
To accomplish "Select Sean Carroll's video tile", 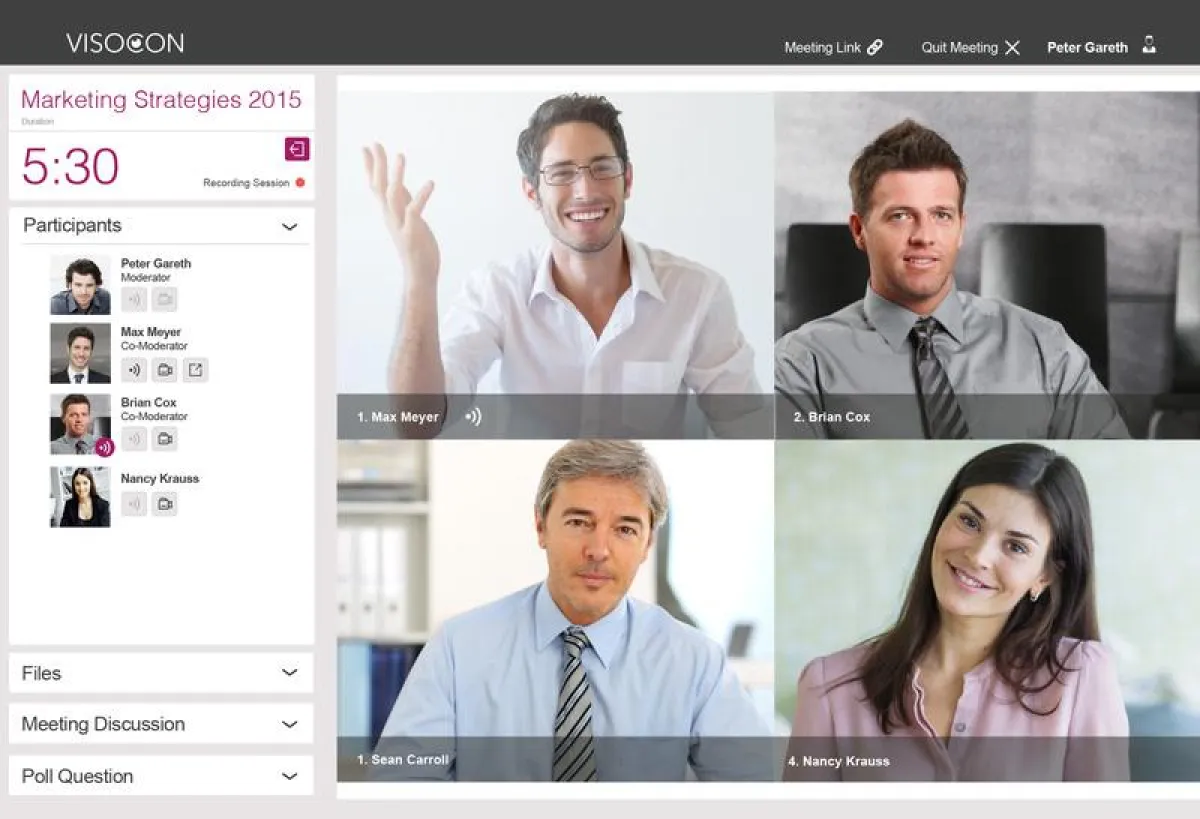I will click(555, 610).
